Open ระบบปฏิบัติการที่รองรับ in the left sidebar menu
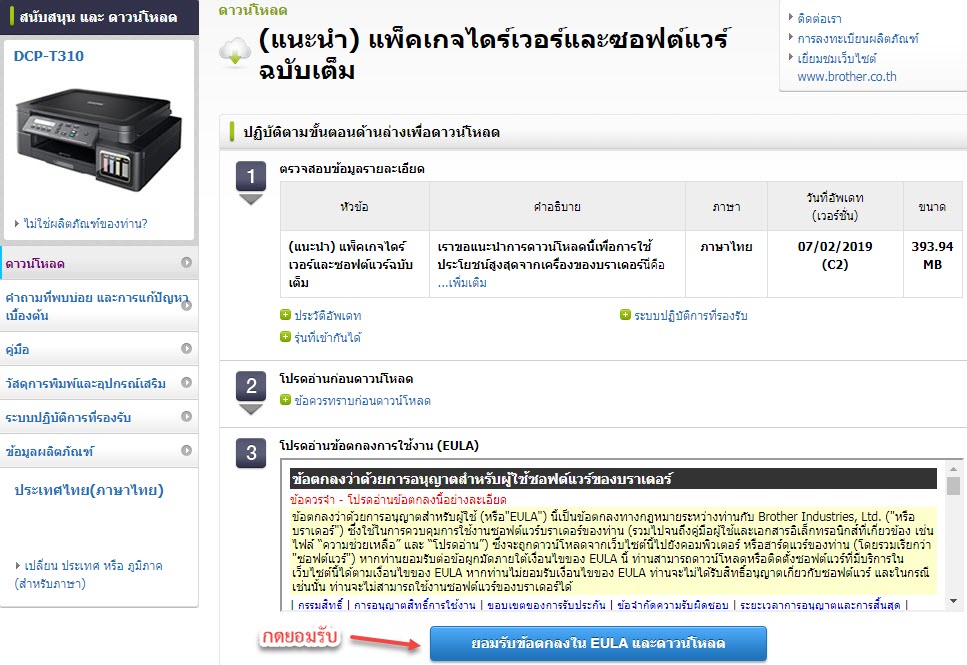Image resolution: width=967 pixels, height=665 pixels. click(99, 417)
